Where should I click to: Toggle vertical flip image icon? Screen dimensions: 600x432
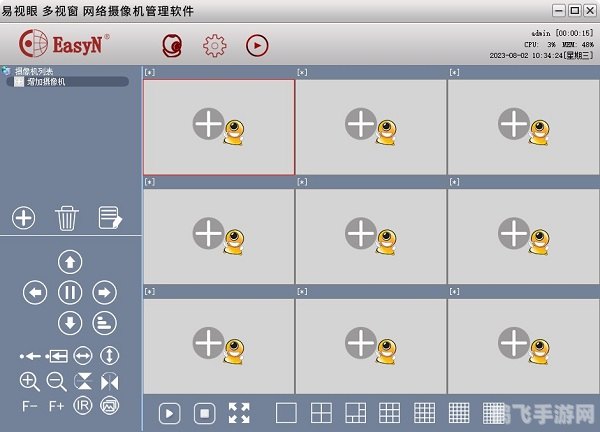pos(83,381)
